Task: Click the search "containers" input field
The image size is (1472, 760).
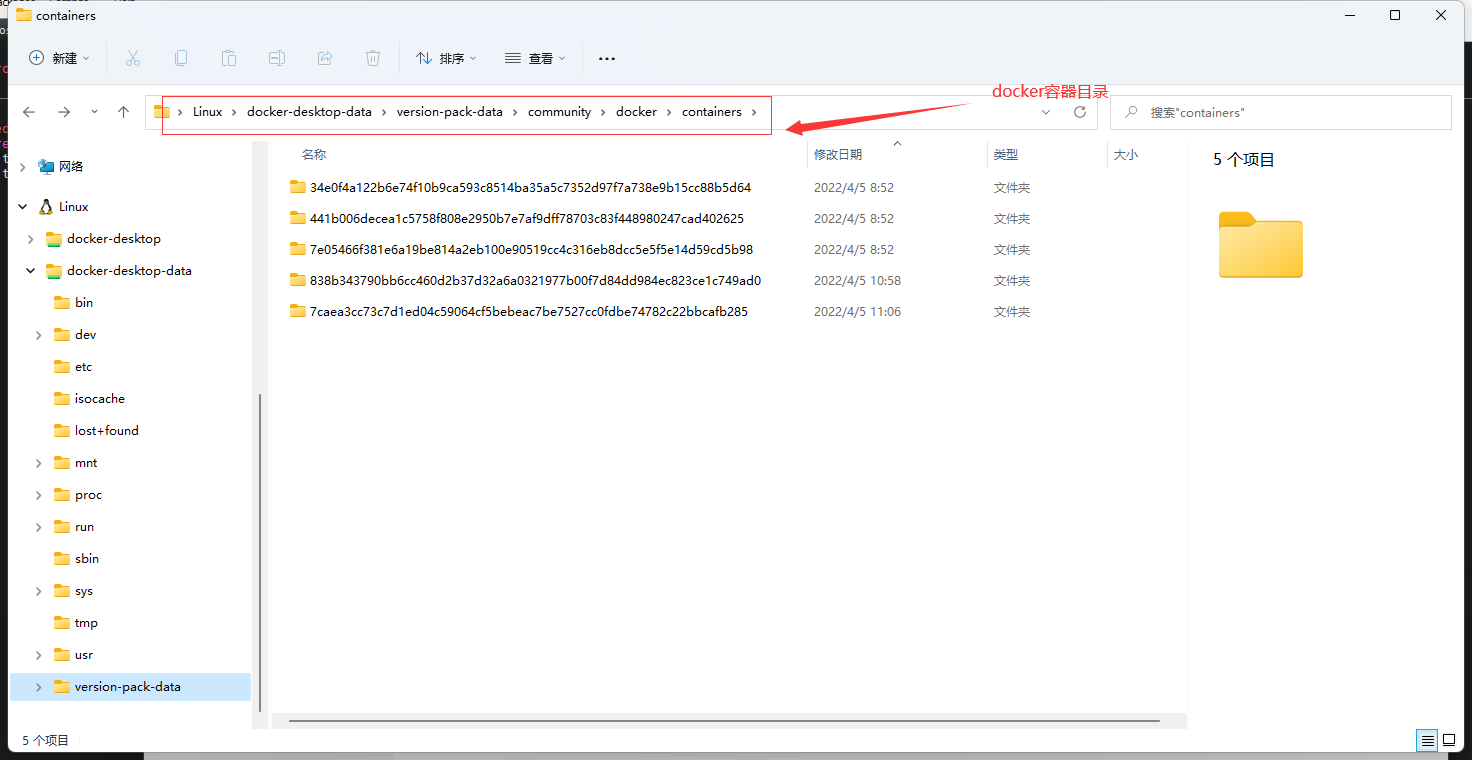Action: pyautogui.click(x=1280, y=112)
